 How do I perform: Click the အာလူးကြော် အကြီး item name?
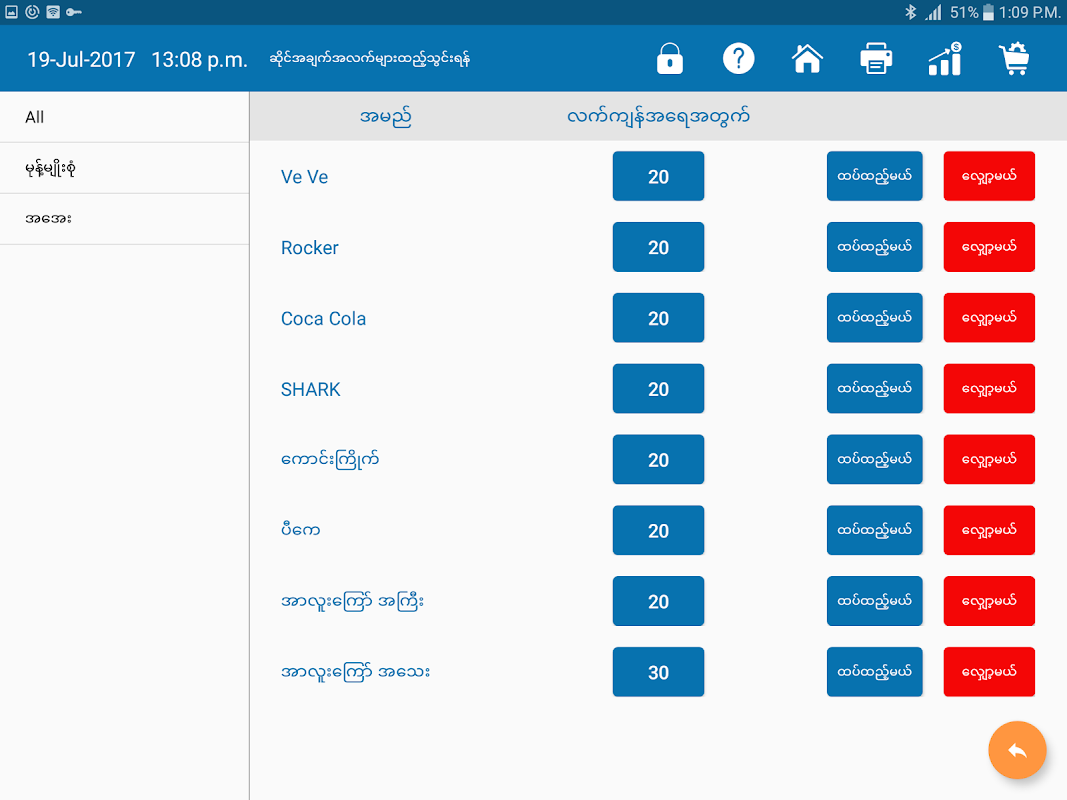point(352,601)
